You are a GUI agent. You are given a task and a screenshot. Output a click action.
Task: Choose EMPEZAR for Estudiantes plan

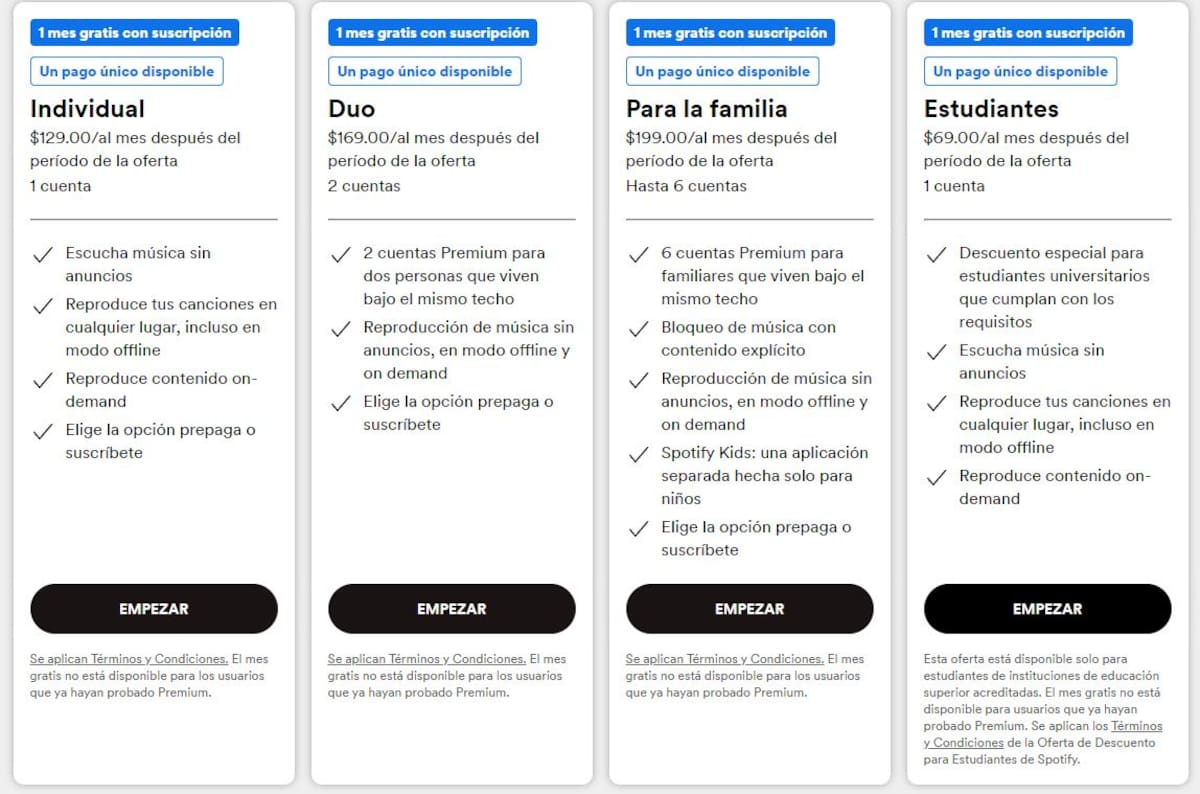(x=1047, y=609)
